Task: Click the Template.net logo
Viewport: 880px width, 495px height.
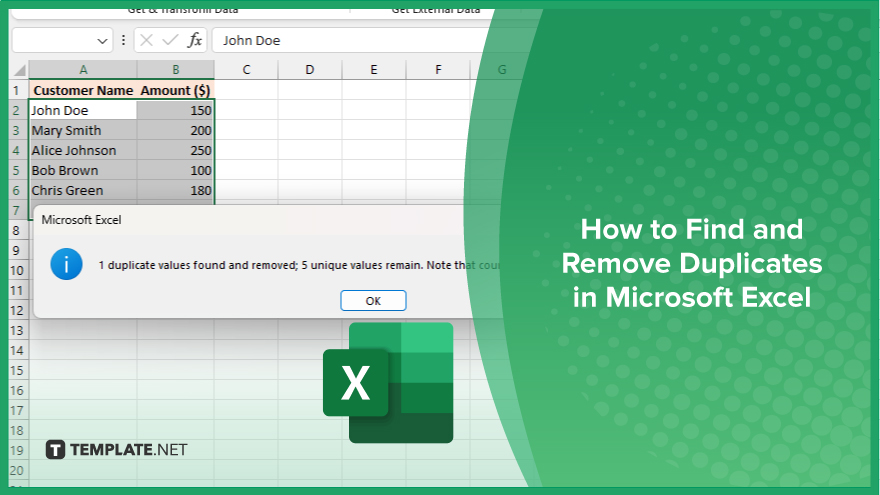Action: click(x=116, y=450)
